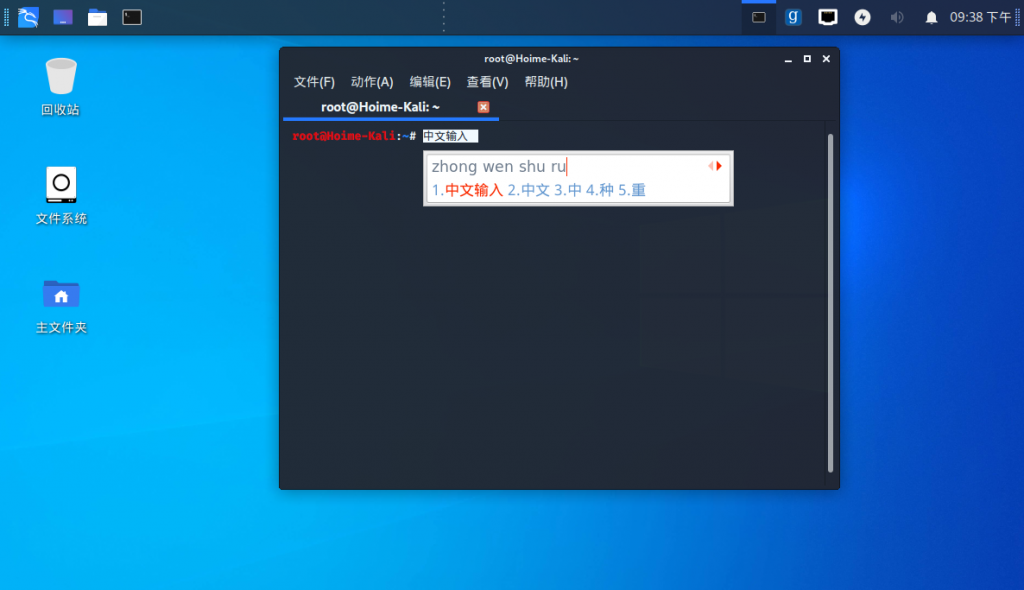Select the 回收站 trash desktop icon
The width and height of the screenshot is (1024, 590).
click(x=61, y=86)
